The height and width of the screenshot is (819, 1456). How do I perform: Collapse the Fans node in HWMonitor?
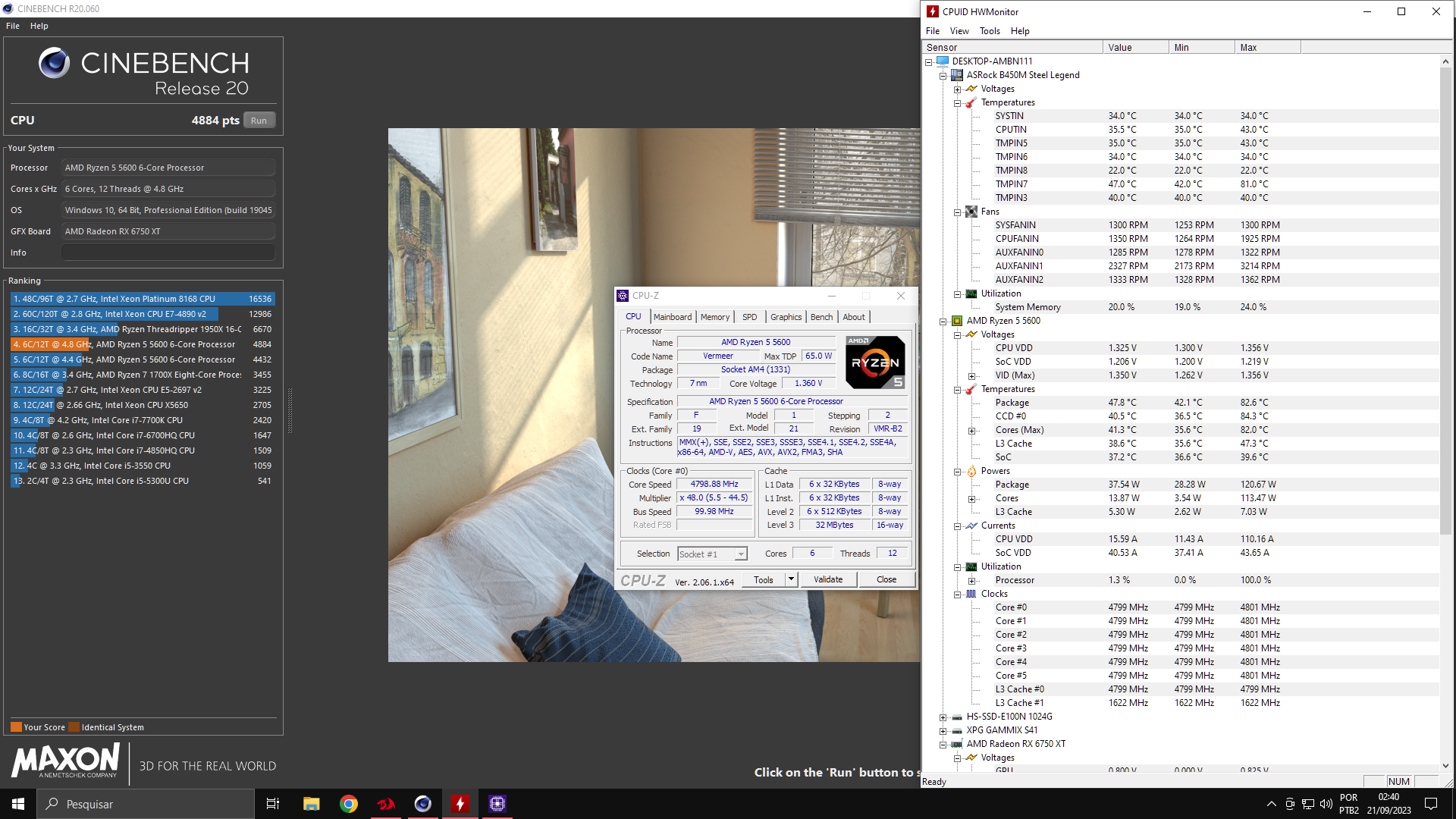[x=957, y=212]
